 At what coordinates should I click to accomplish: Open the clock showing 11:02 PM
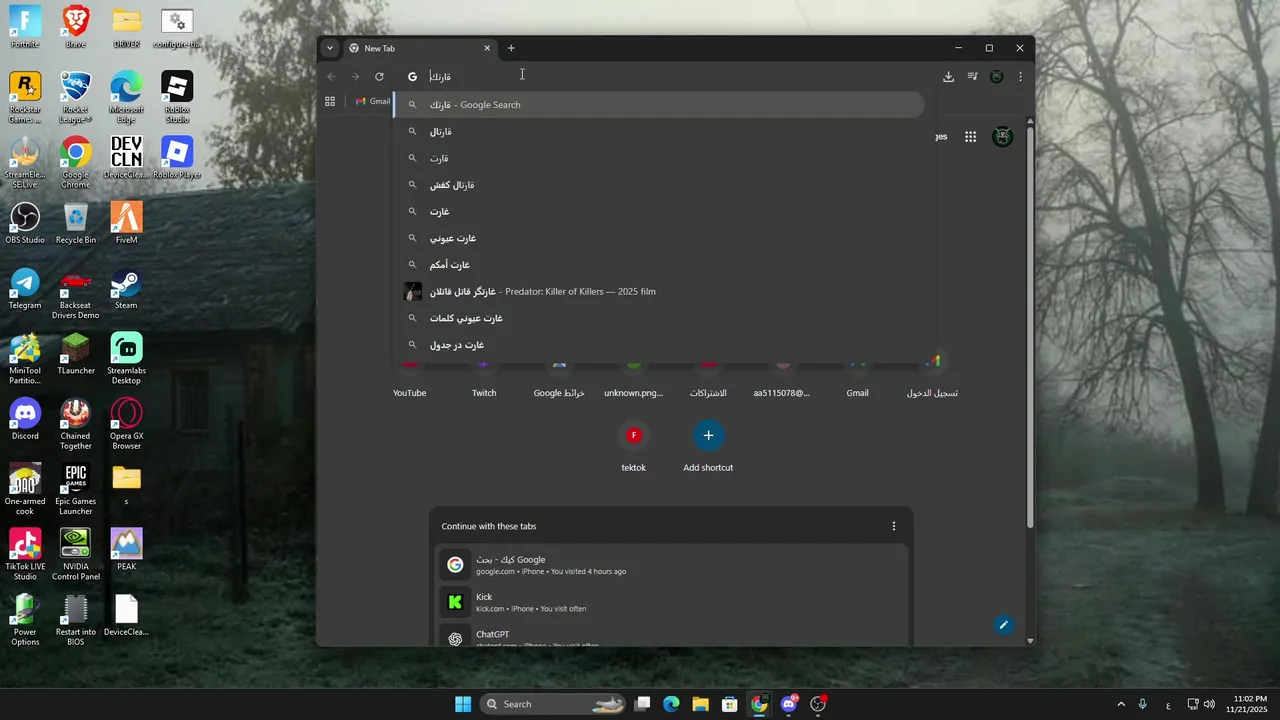tap(1250, 704)
